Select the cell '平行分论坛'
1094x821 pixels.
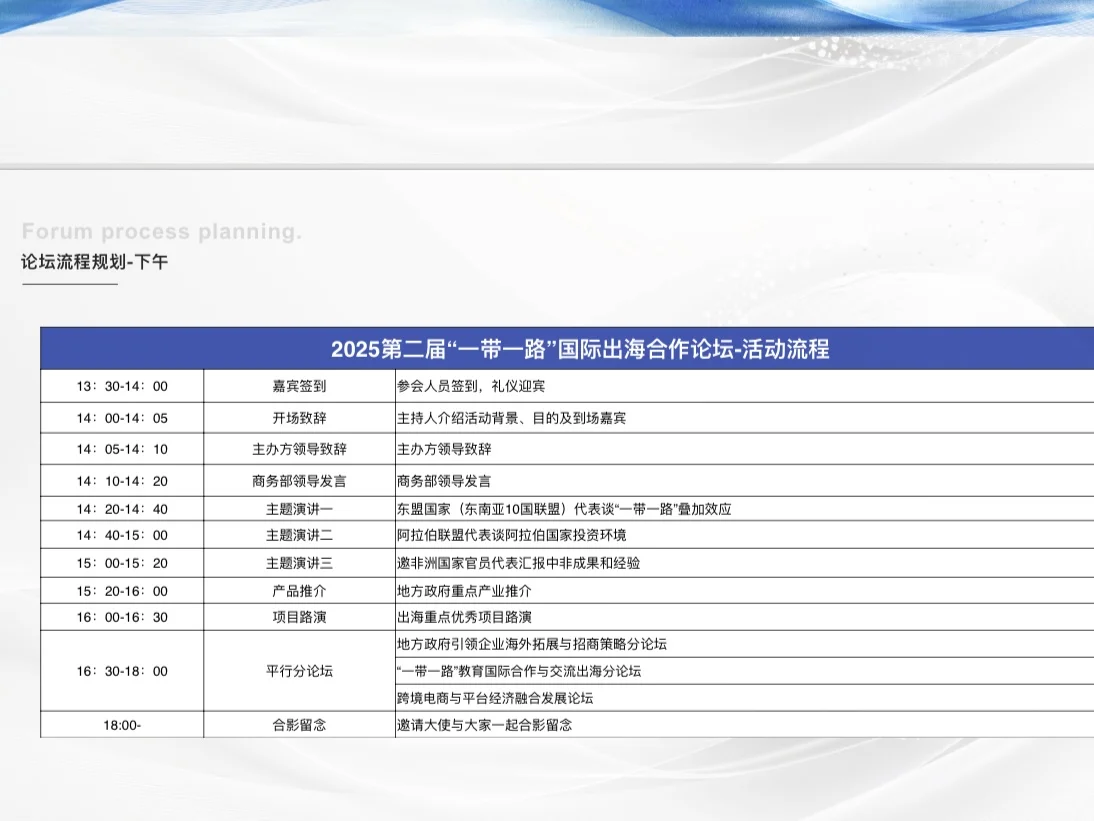click(x=299, y=672)
